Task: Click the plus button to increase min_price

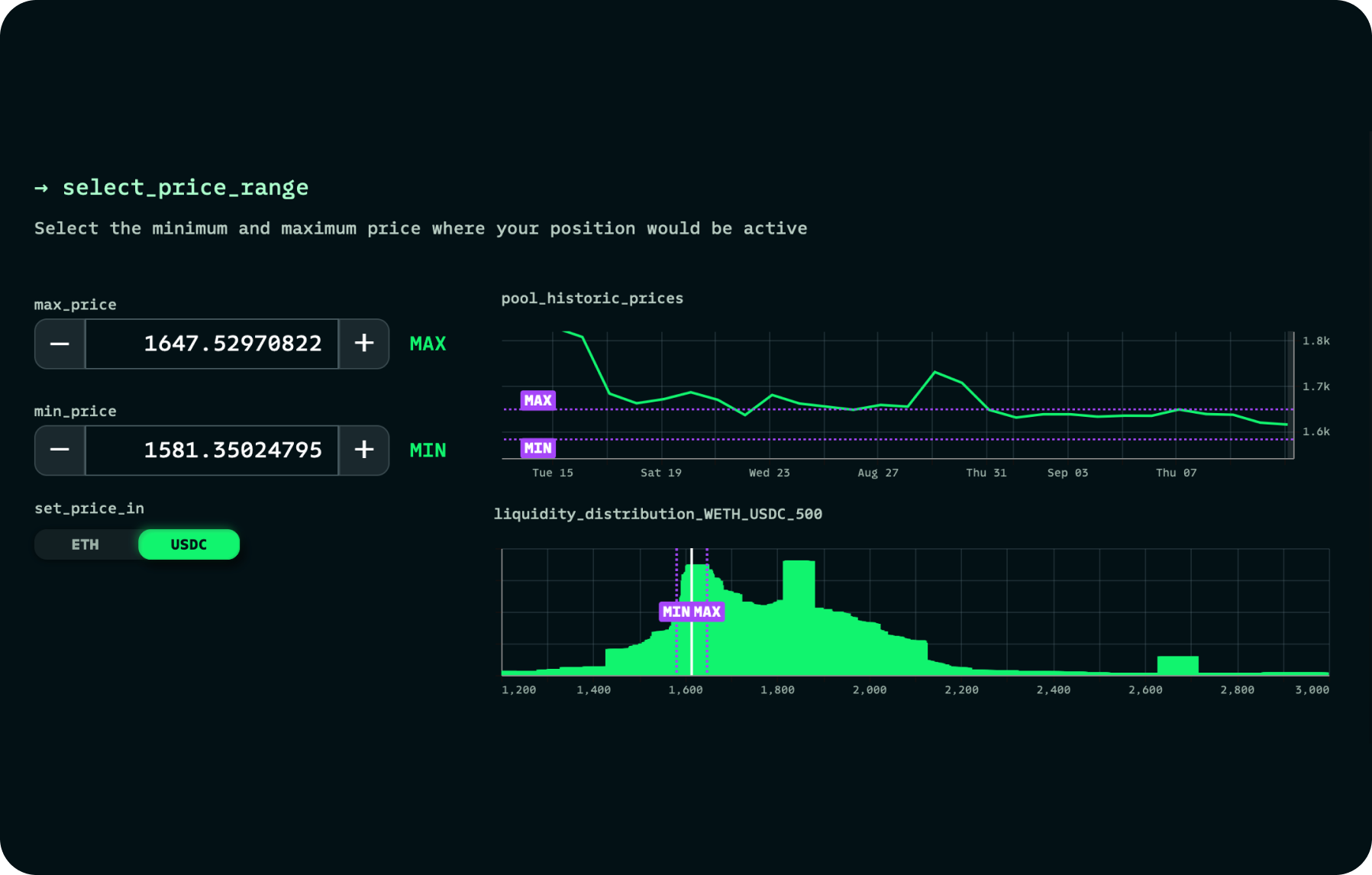Action: coord(364,450)
